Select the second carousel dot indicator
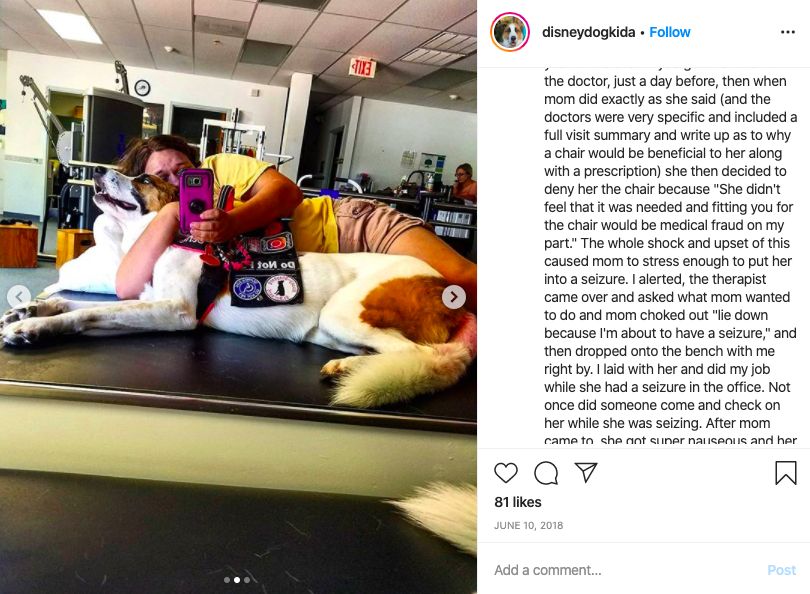Image resolution: width=810 pixels, height=594 pixels. pos(237,580)
